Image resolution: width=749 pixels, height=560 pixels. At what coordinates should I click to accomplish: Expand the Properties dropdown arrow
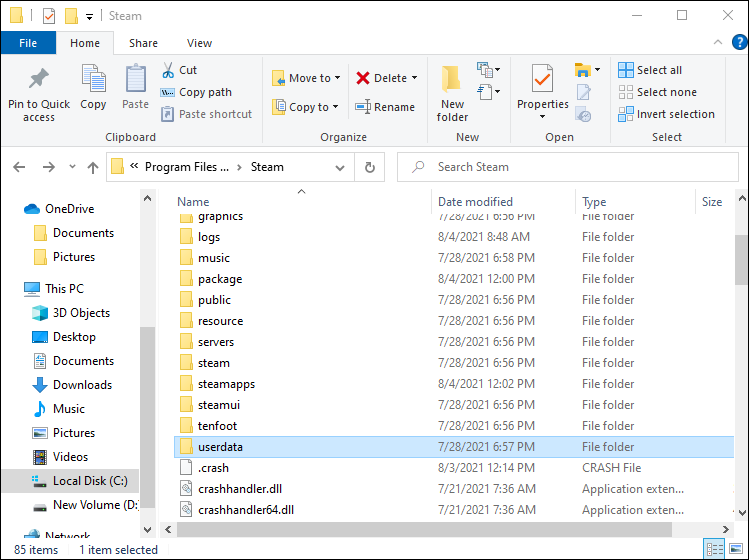pos(542,117)
